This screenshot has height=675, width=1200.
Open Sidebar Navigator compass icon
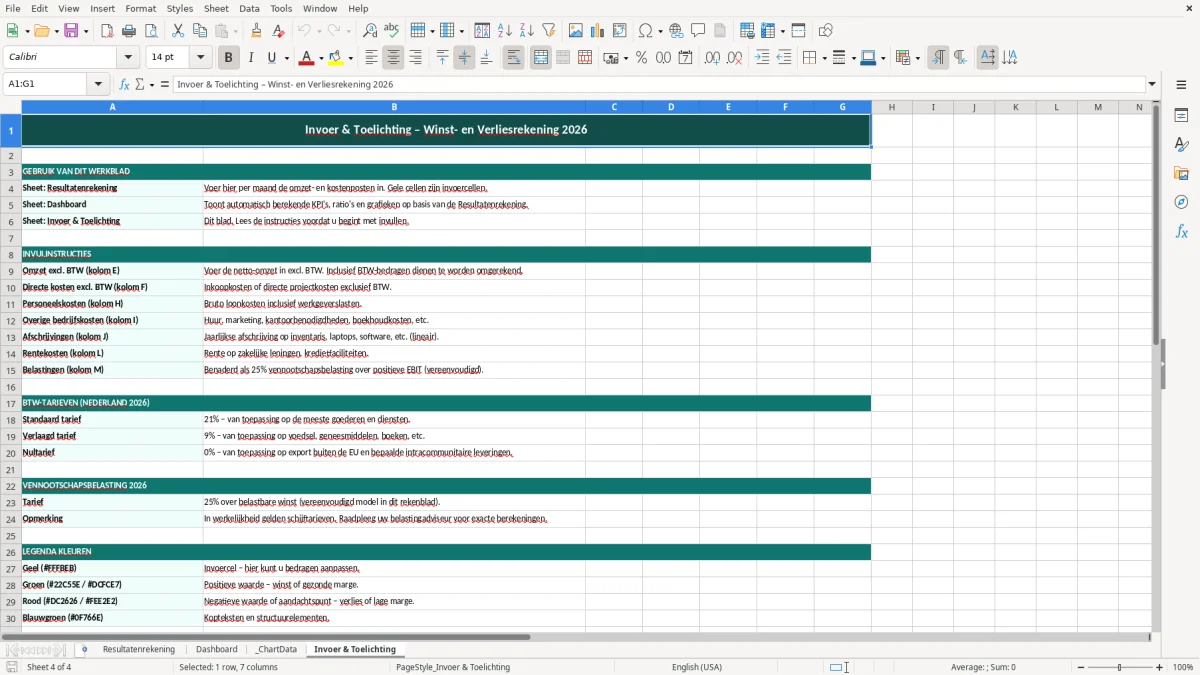click(x=1181, y=202)
